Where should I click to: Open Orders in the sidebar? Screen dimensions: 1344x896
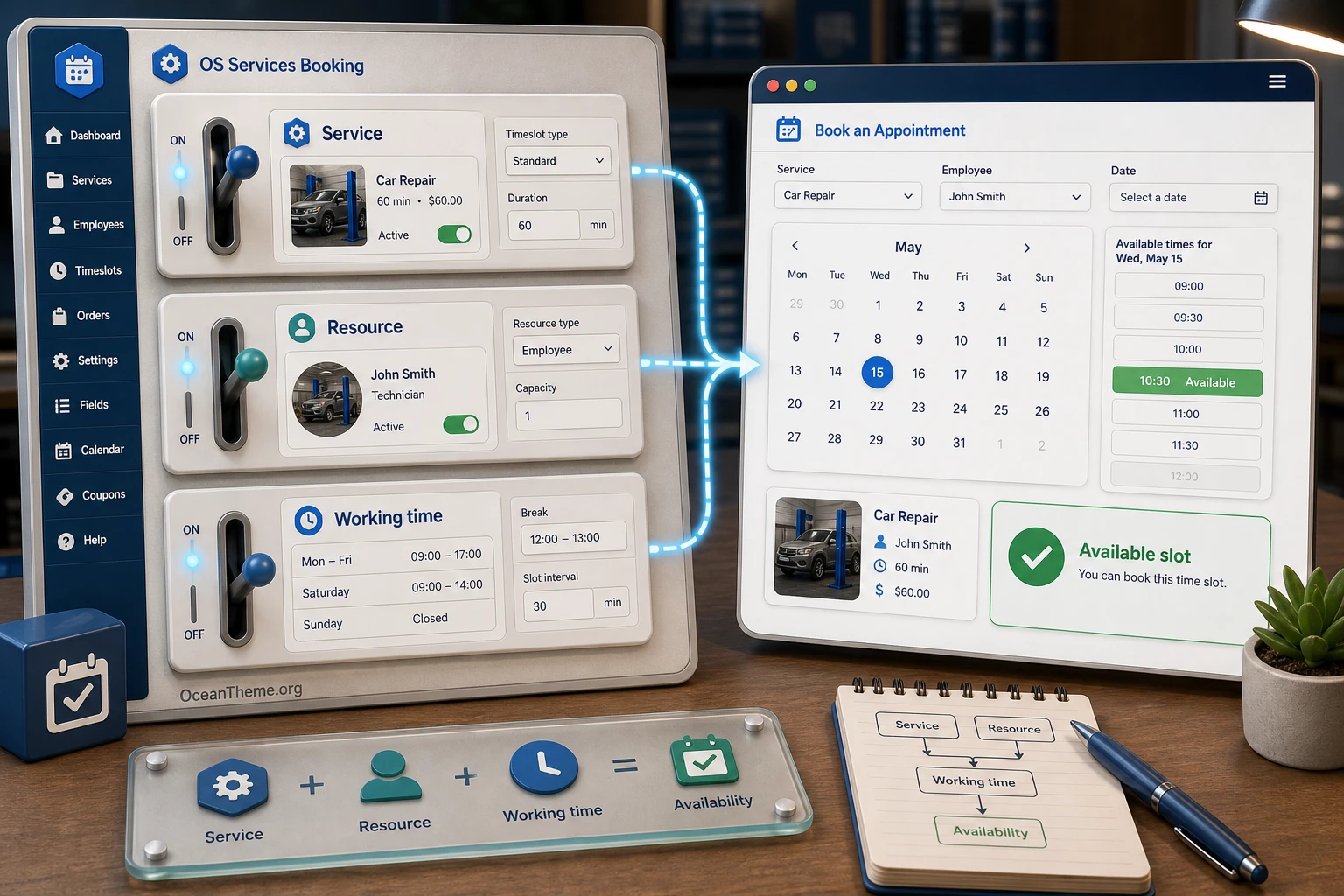tap(80, 315)
